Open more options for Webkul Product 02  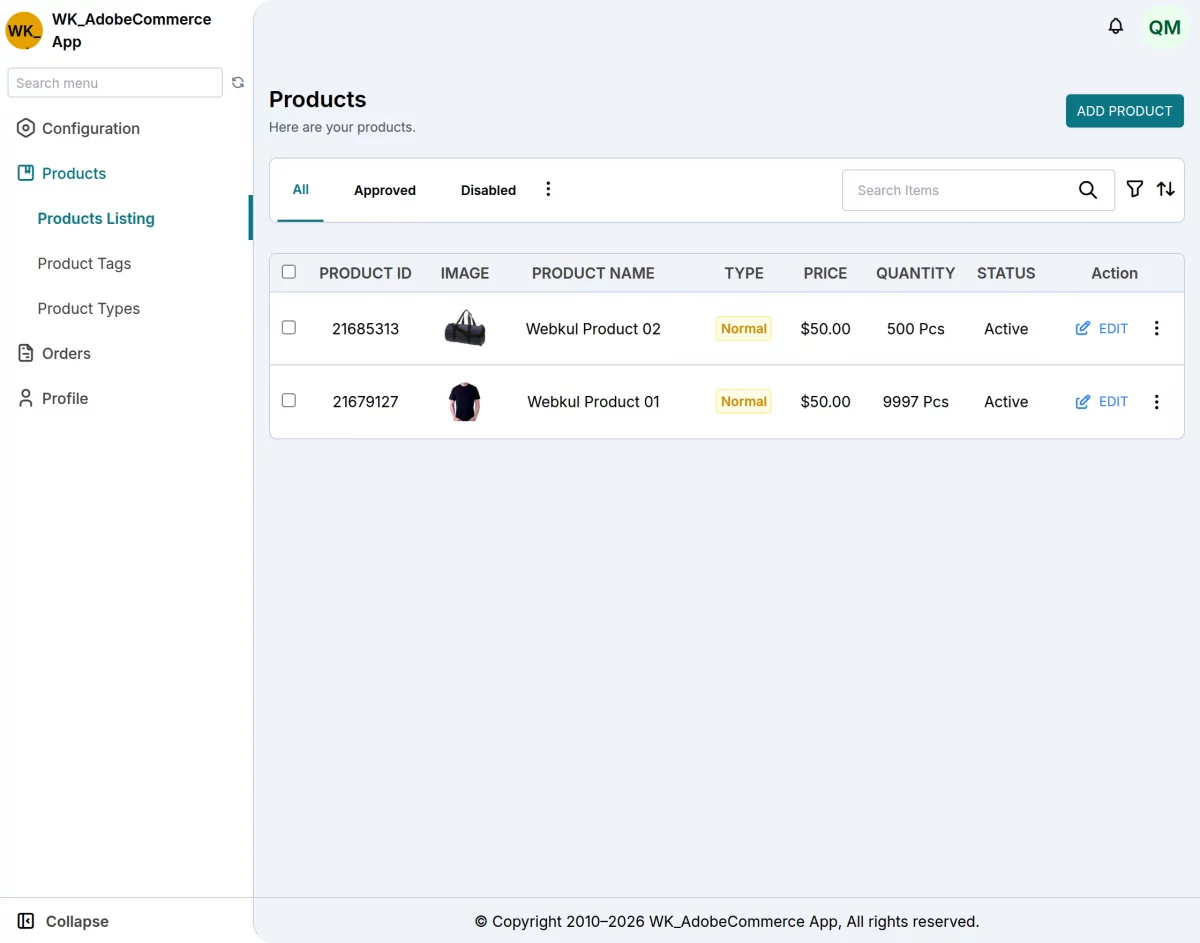1156,328
